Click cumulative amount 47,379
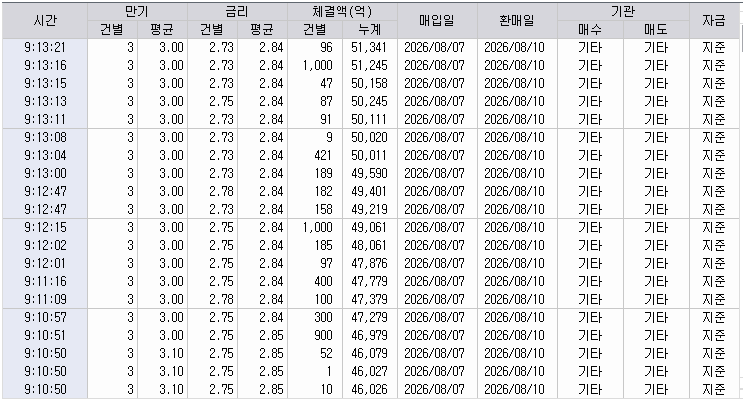Image resolution: width=743 pixels, height=402 pixels. click(369, 300)
